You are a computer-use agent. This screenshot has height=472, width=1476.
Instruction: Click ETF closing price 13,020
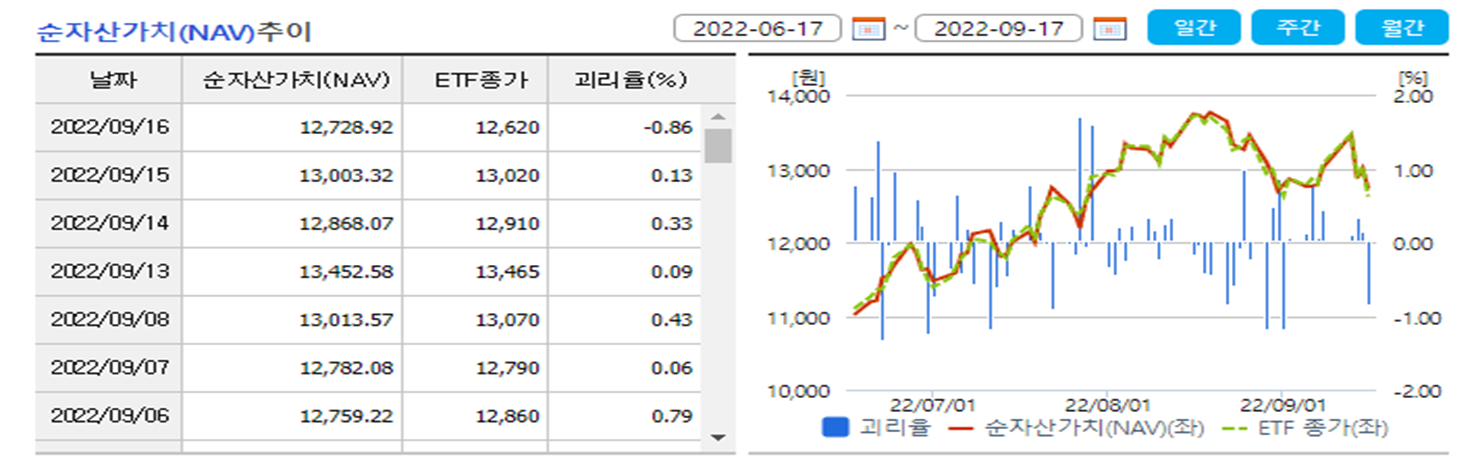point(508,176)
